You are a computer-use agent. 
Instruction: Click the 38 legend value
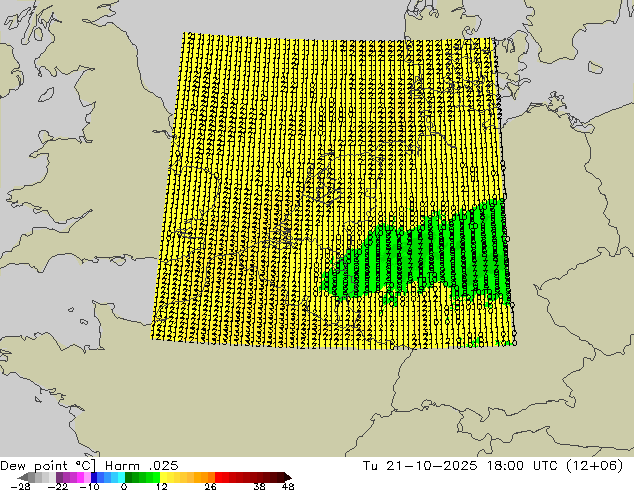point(259,486)
